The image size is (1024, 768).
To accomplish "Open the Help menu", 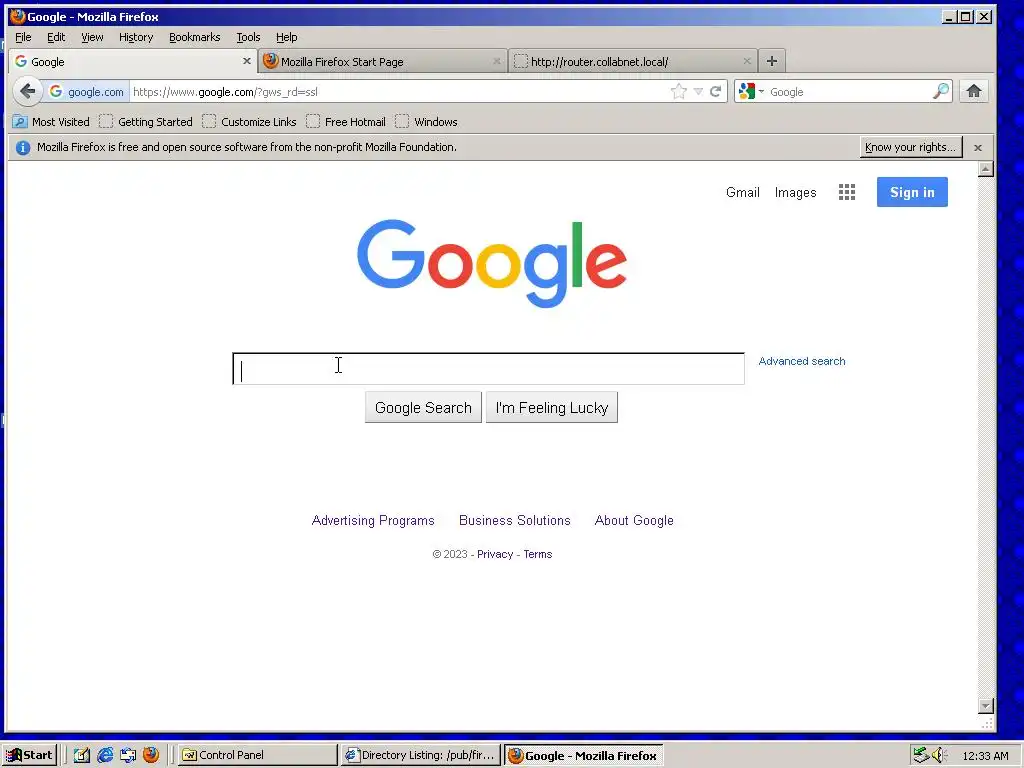I will pos(286,37).
